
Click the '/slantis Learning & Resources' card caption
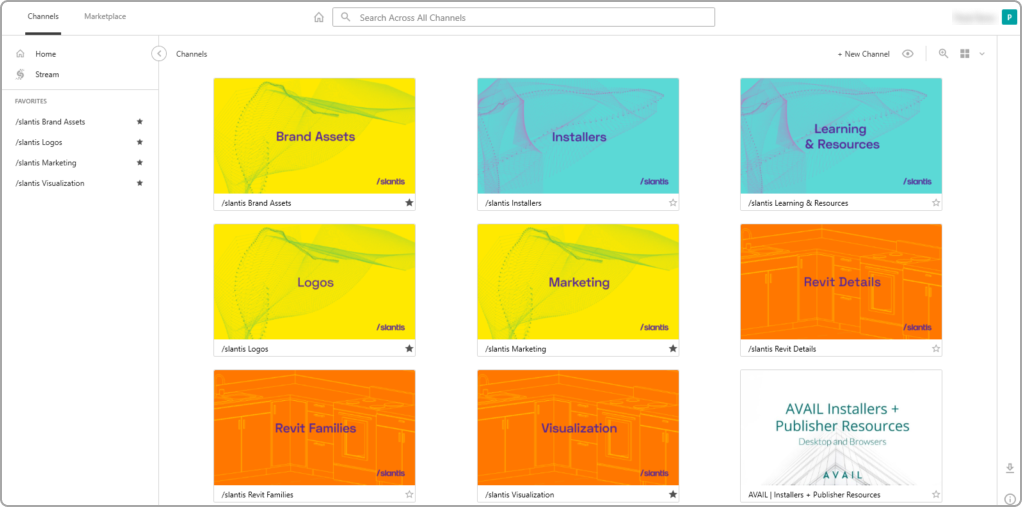tap(798, 203)
